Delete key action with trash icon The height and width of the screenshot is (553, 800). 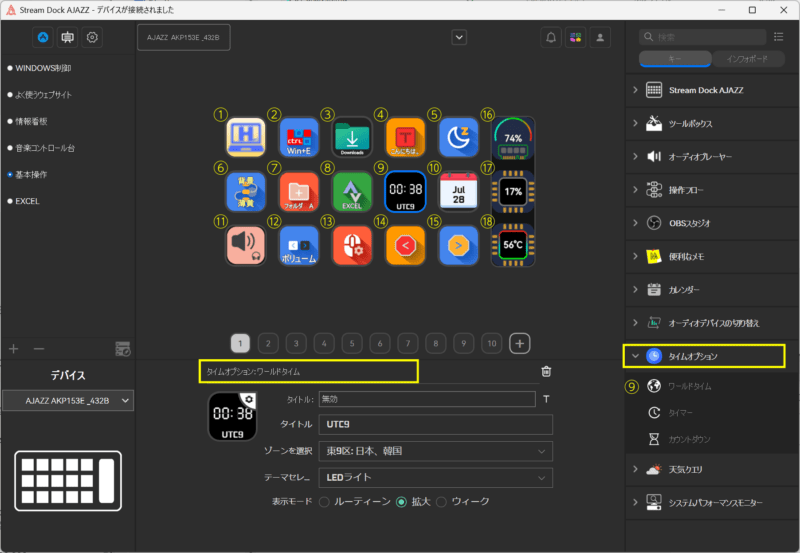point(546,371)
